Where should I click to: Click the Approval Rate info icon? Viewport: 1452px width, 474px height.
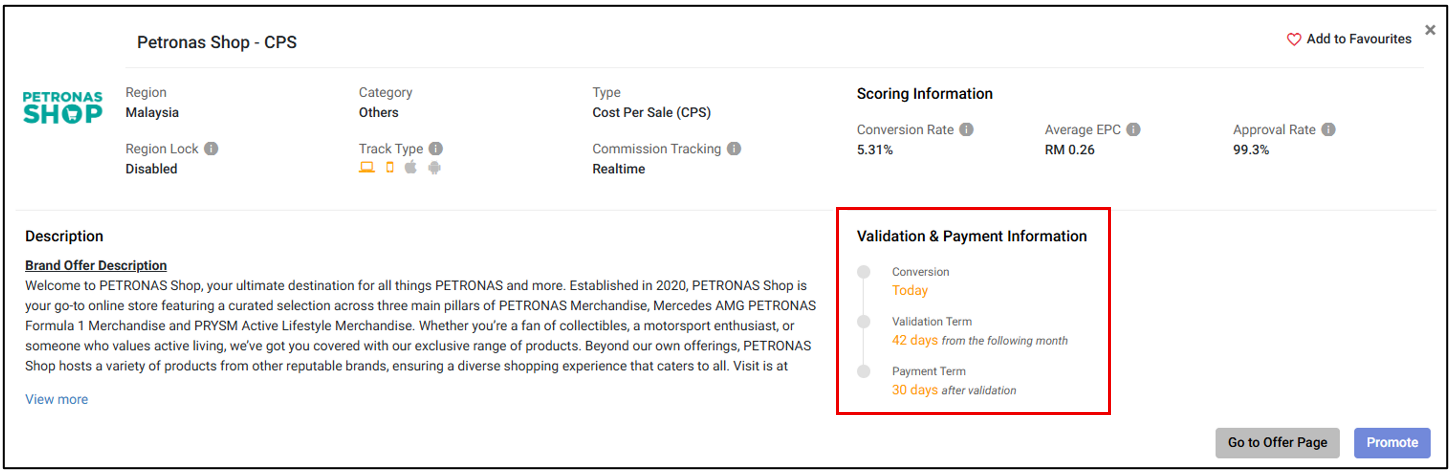point(1328,130)
